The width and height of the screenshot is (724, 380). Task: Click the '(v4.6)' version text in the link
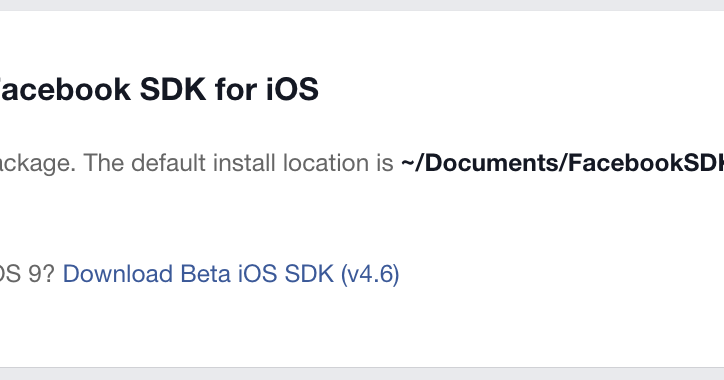pos(370,274)
